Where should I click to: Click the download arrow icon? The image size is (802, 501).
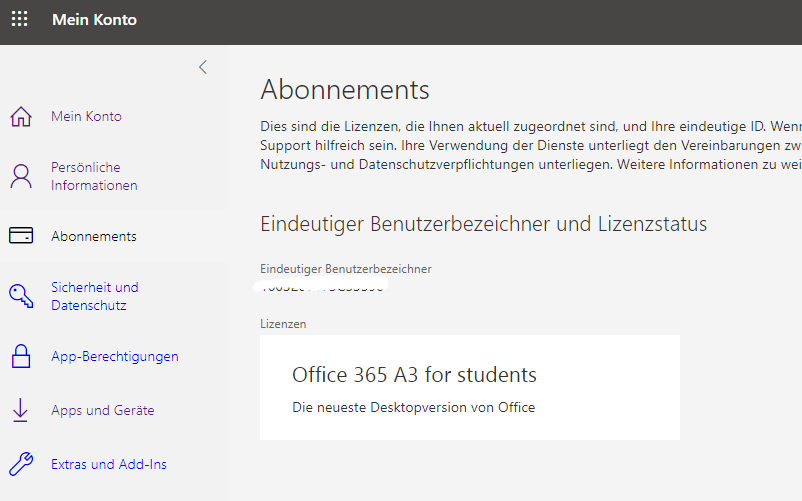point(20,411)
